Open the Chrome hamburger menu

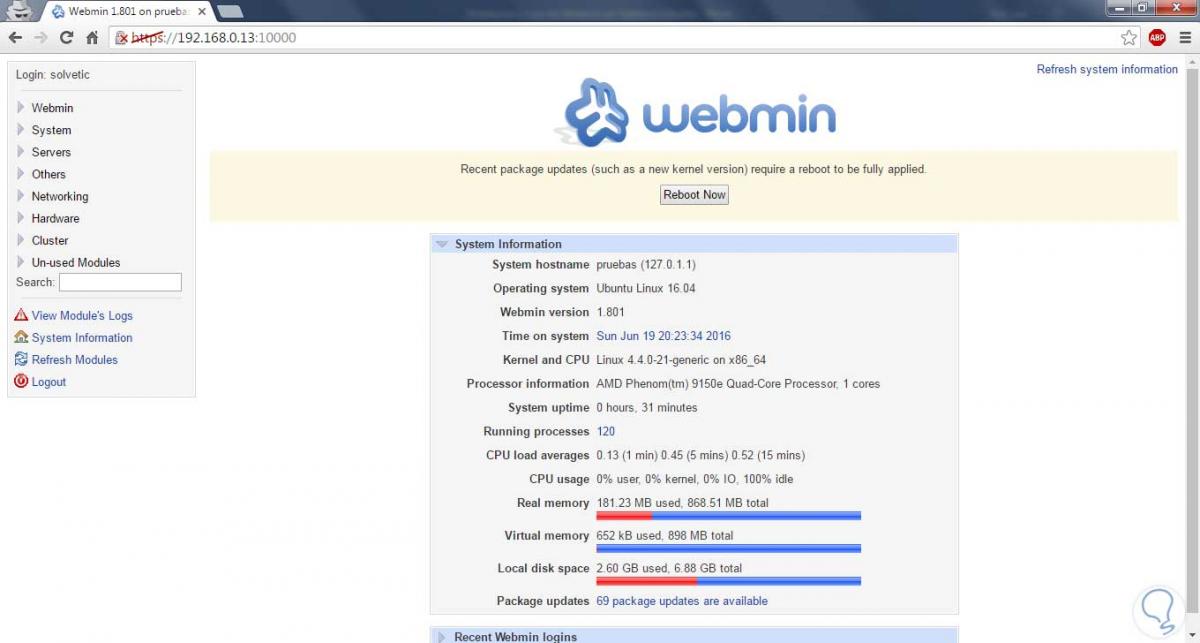coord(1184,38)
